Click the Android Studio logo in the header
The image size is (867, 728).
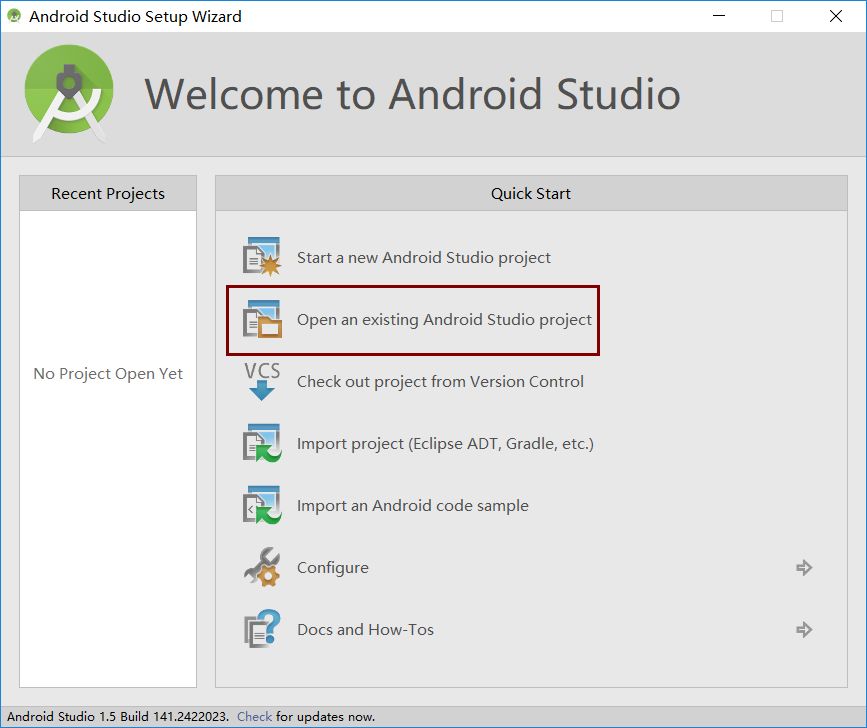tap(69, 93)
